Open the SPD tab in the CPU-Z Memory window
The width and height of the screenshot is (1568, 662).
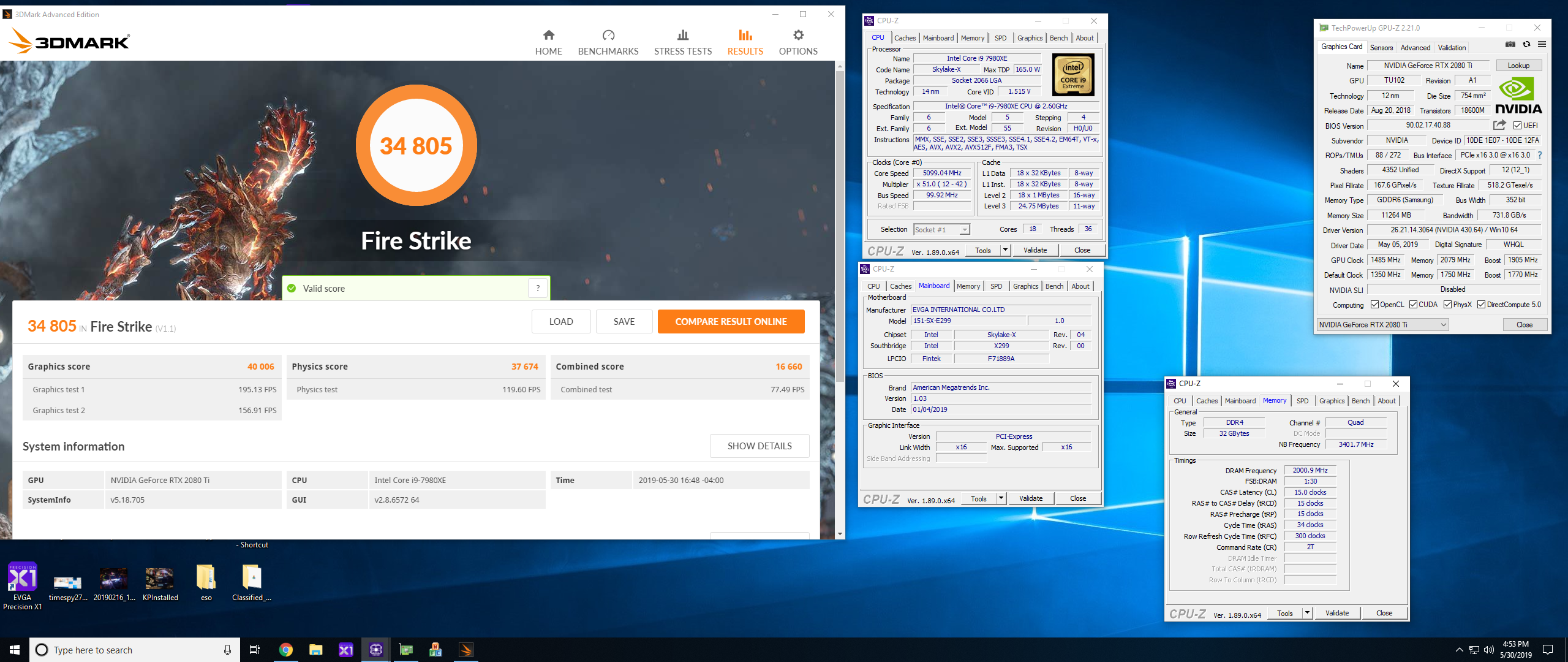click(1302, 401)
